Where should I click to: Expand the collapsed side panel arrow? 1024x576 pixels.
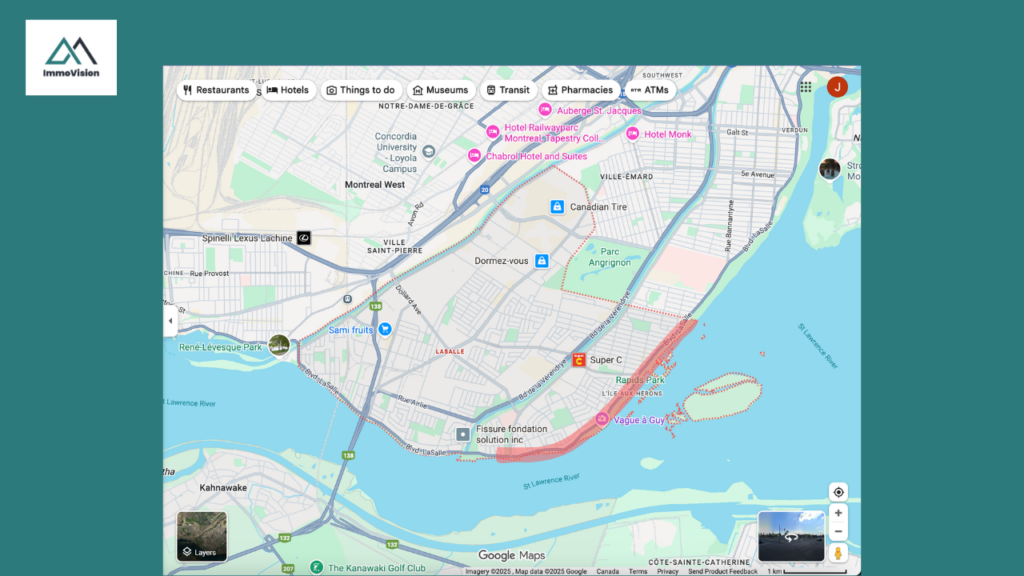pos(170,322)
